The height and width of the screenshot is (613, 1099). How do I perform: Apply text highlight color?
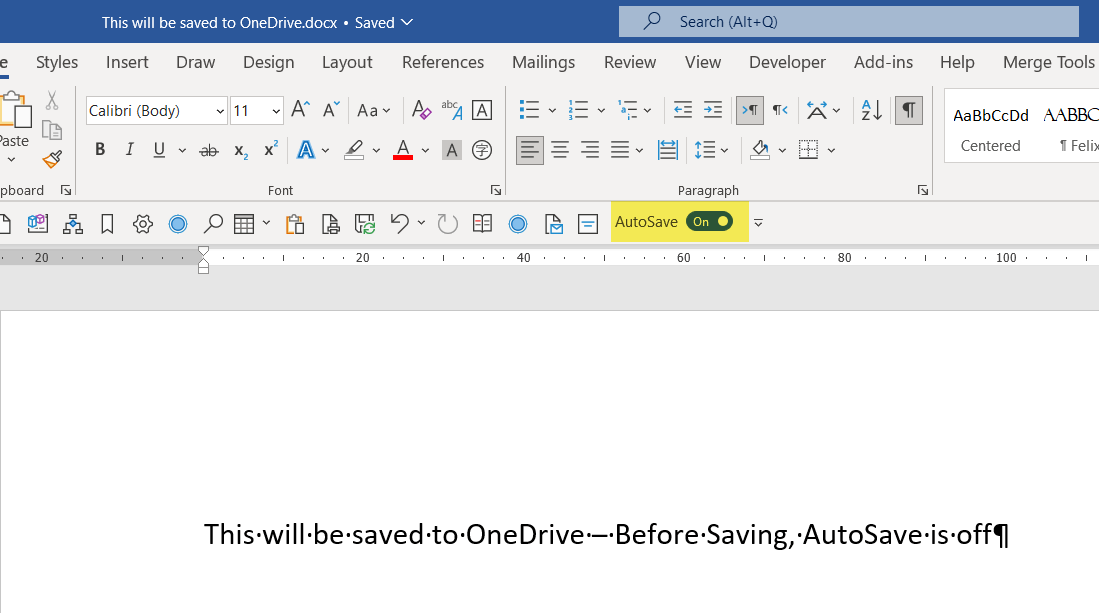click(x=354, y=150)
